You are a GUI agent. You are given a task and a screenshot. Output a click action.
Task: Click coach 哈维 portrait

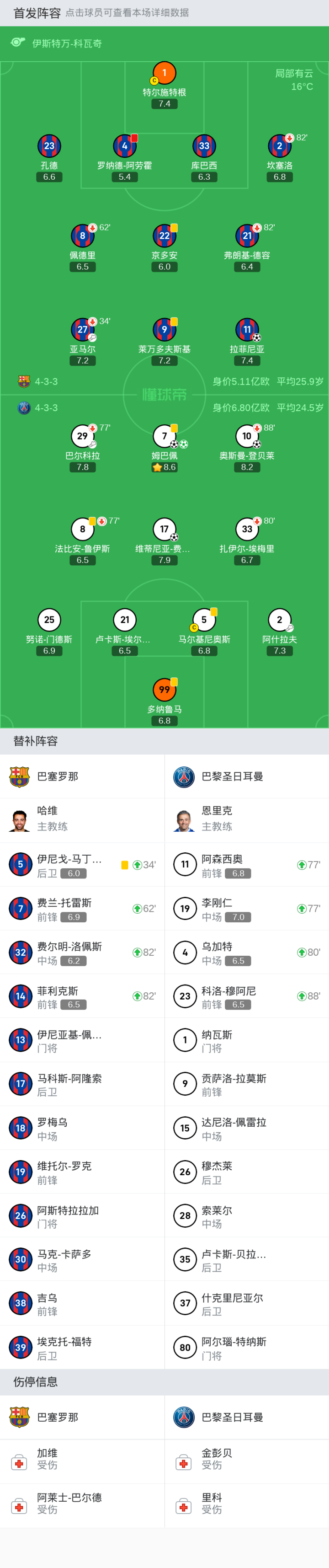coord(20,820)
